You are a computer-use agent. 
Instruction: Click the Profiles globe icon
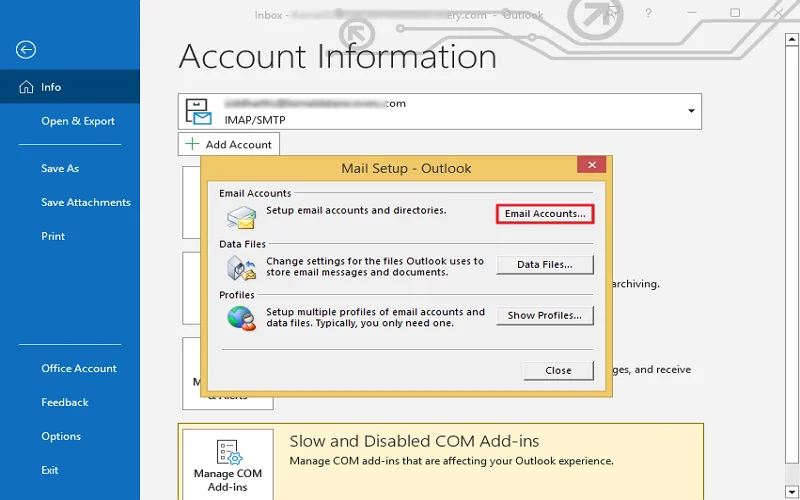point(241,318)
